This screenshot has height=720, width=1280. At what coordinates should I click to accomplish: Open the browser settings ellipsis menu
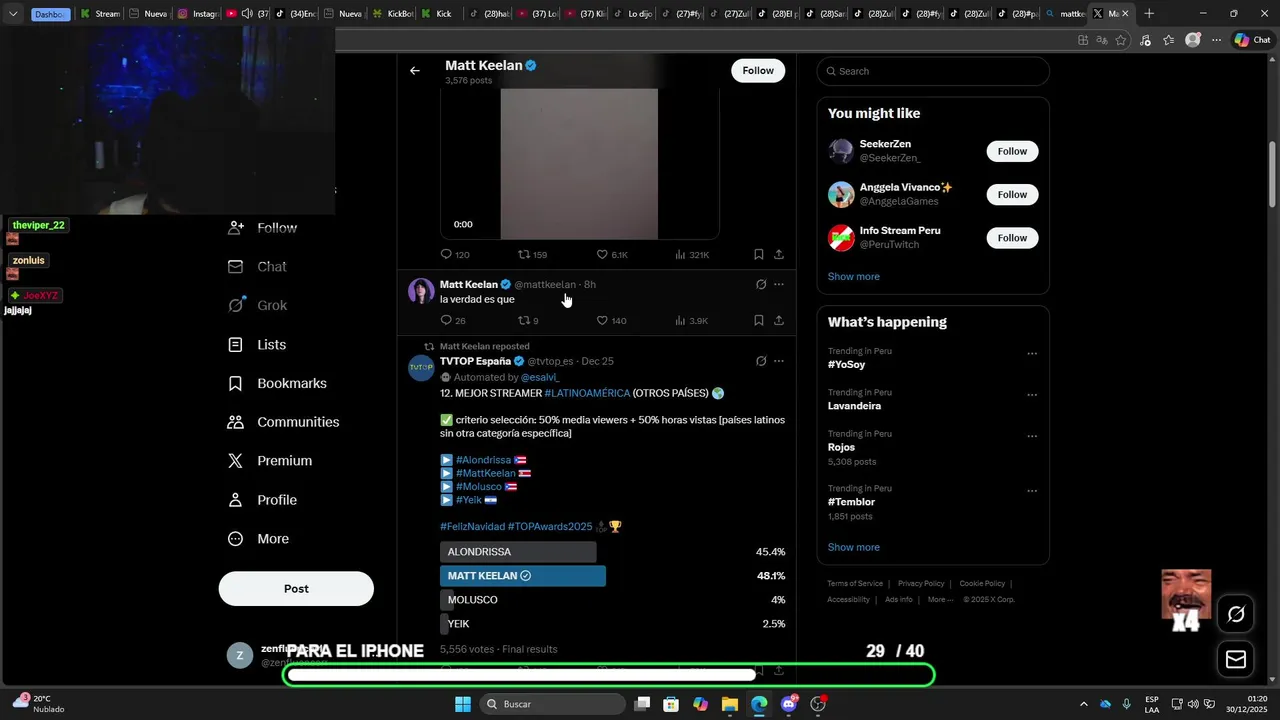(1217, 40)
